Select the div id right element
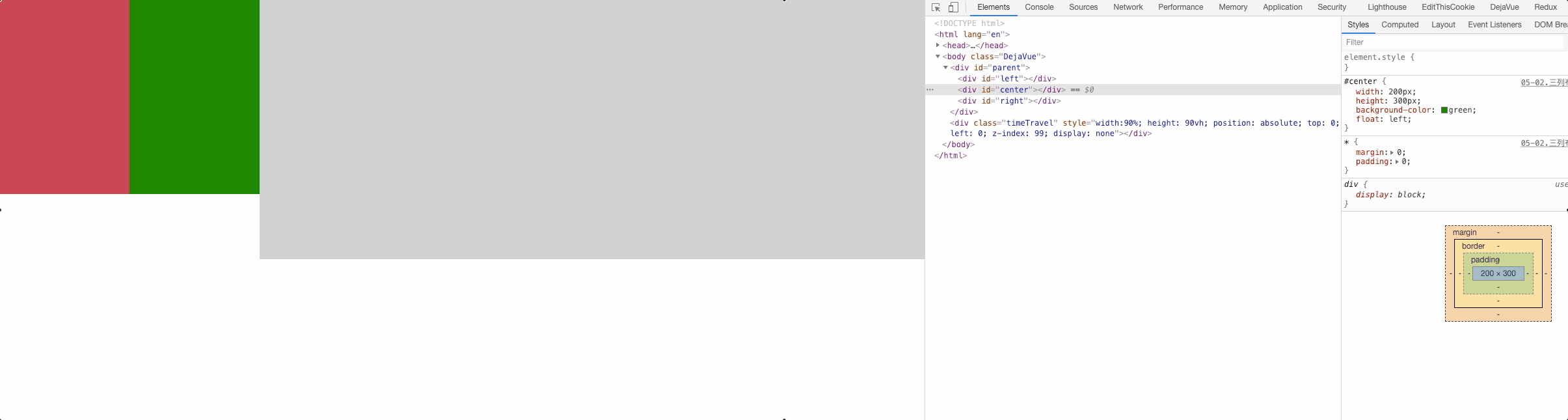The image size is (1568, 420). click(x=1008, y=101)
